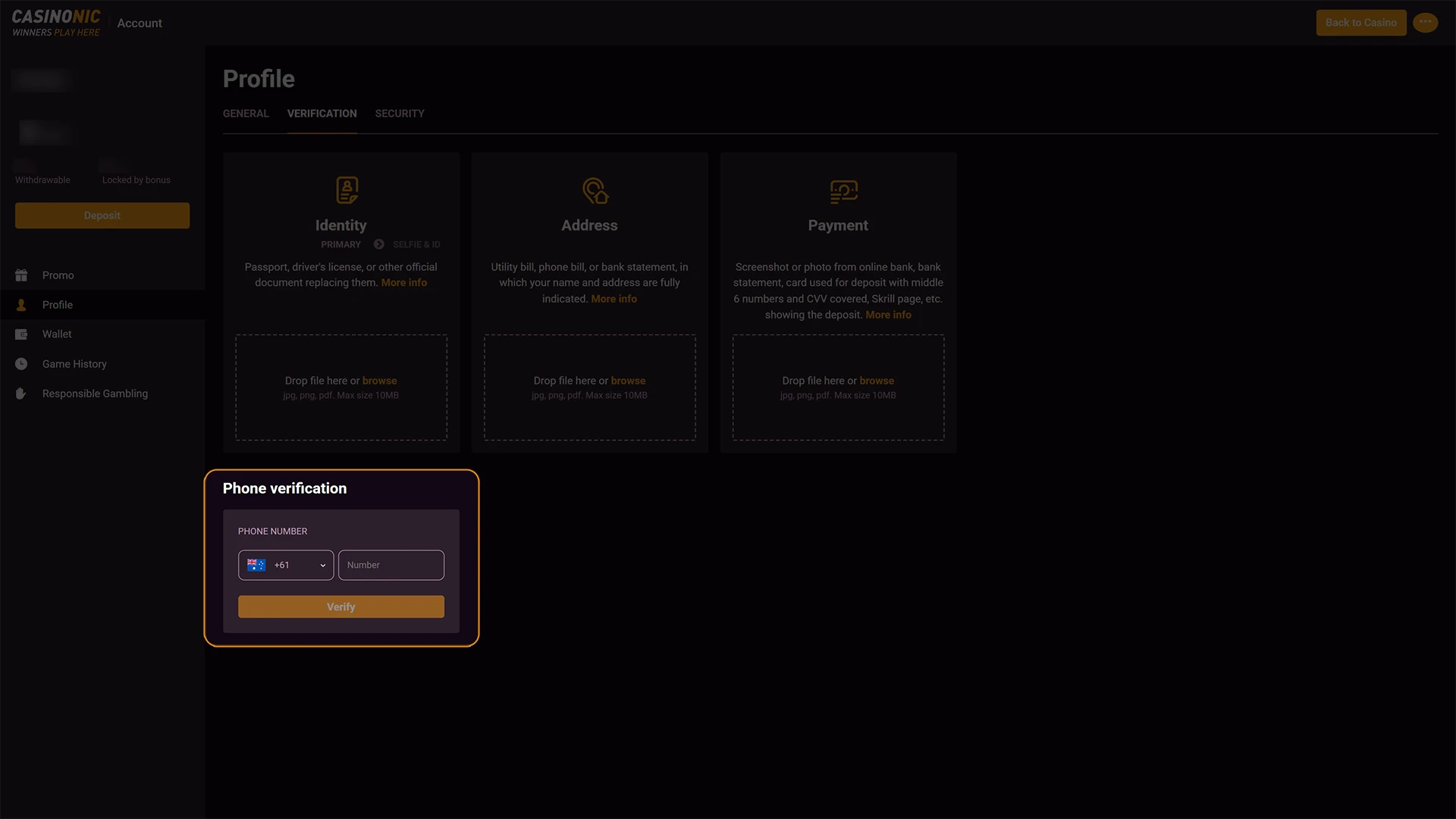Screen dimensions: 1456x819
Task: Click the Responsible Gambling hand icon
Action: pos(21,394)
